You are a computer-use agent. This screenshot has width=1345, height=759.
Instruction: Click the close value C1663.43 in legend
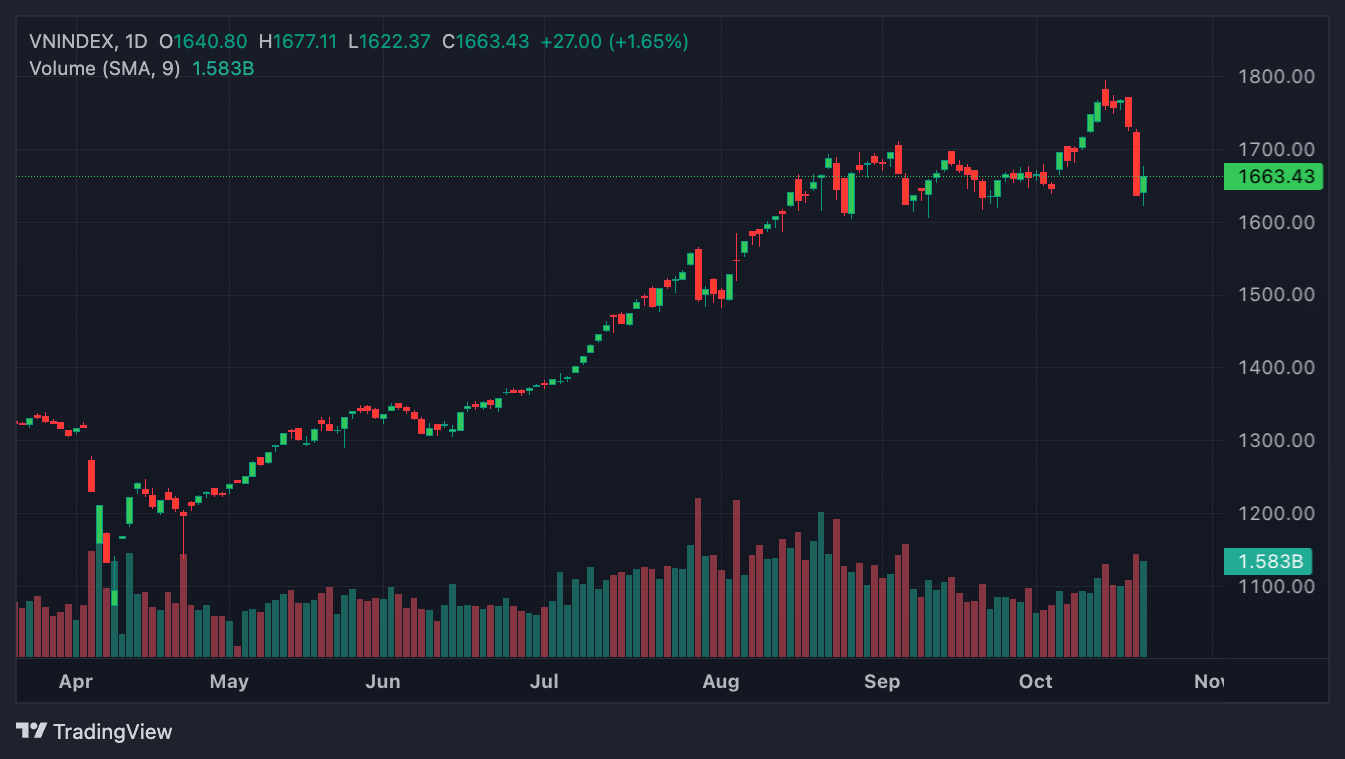point(486,42)
